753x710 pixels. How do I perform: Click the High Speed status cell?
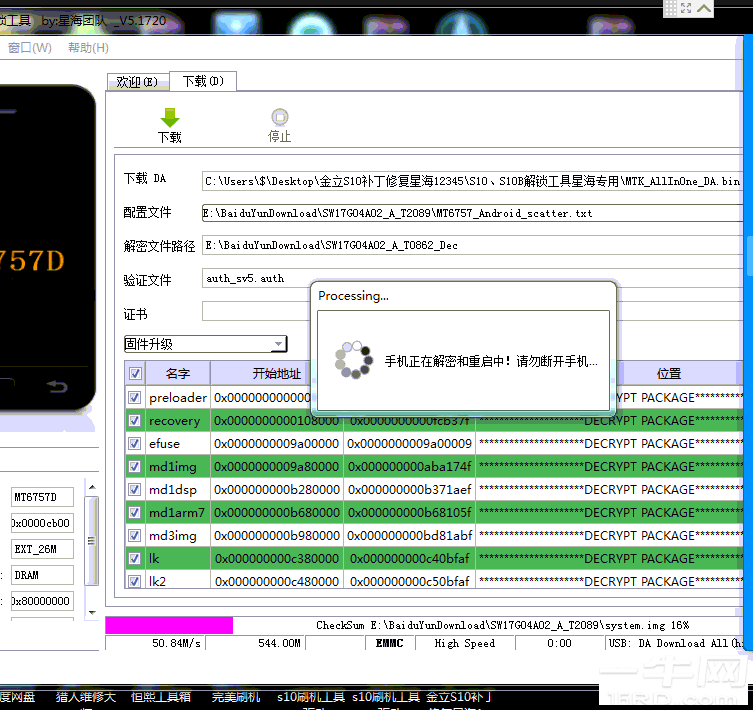pos(465,643)
